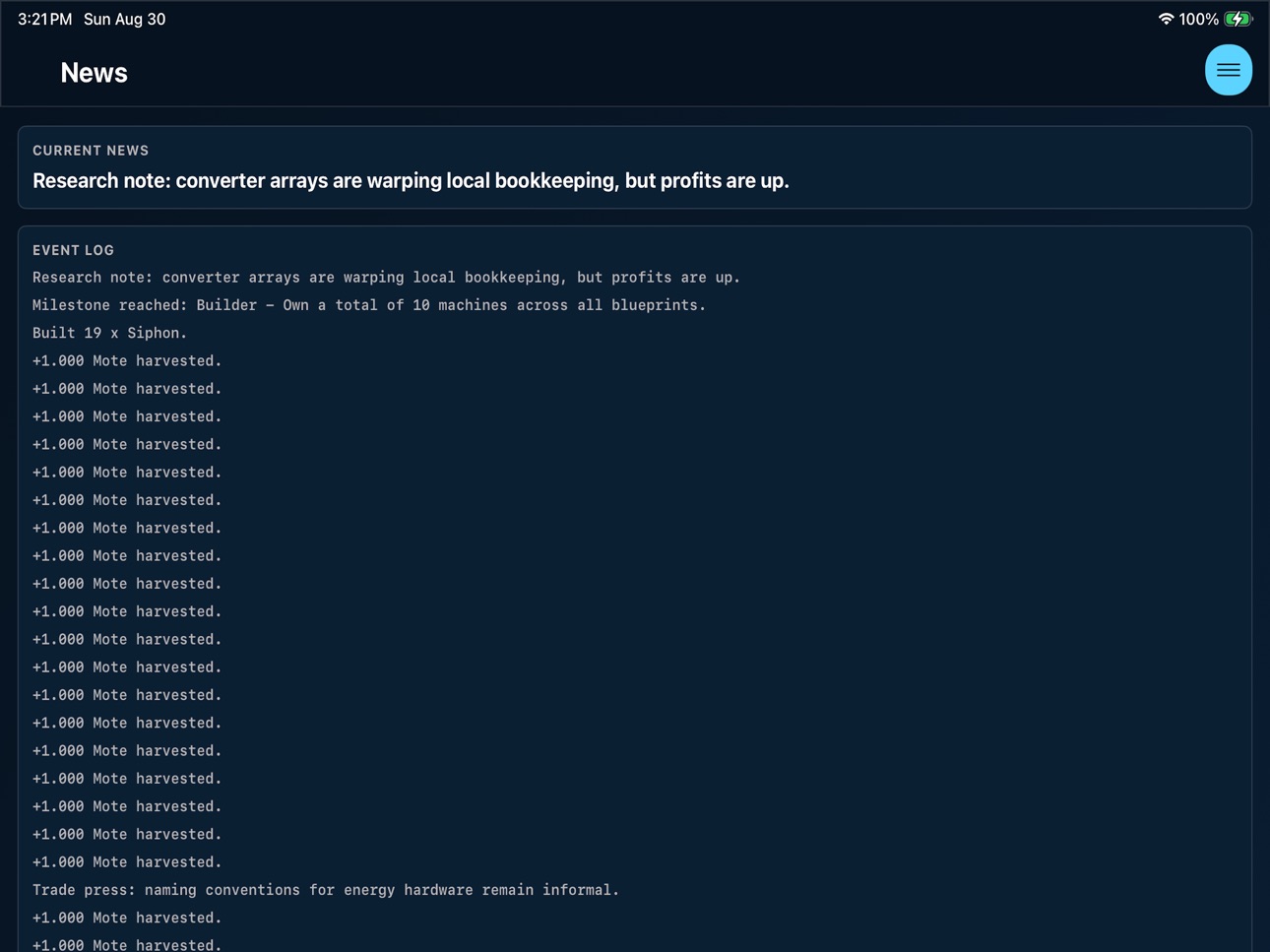This screenshot has height=952, width=1270.
Task: Click the EVENT LOG section label
Action: 73,250
